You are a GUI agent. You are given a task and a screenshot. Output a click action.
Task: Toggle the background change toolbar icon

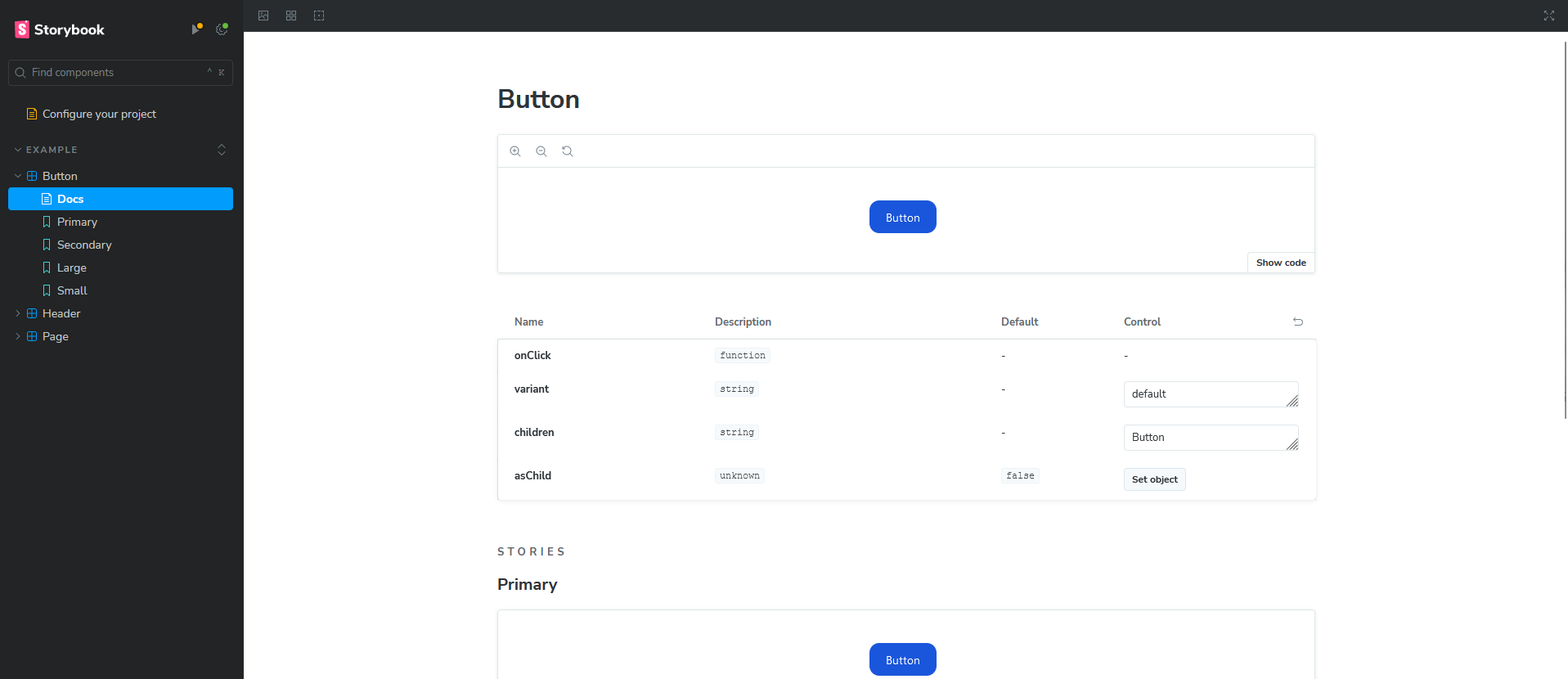click(263, 16)
